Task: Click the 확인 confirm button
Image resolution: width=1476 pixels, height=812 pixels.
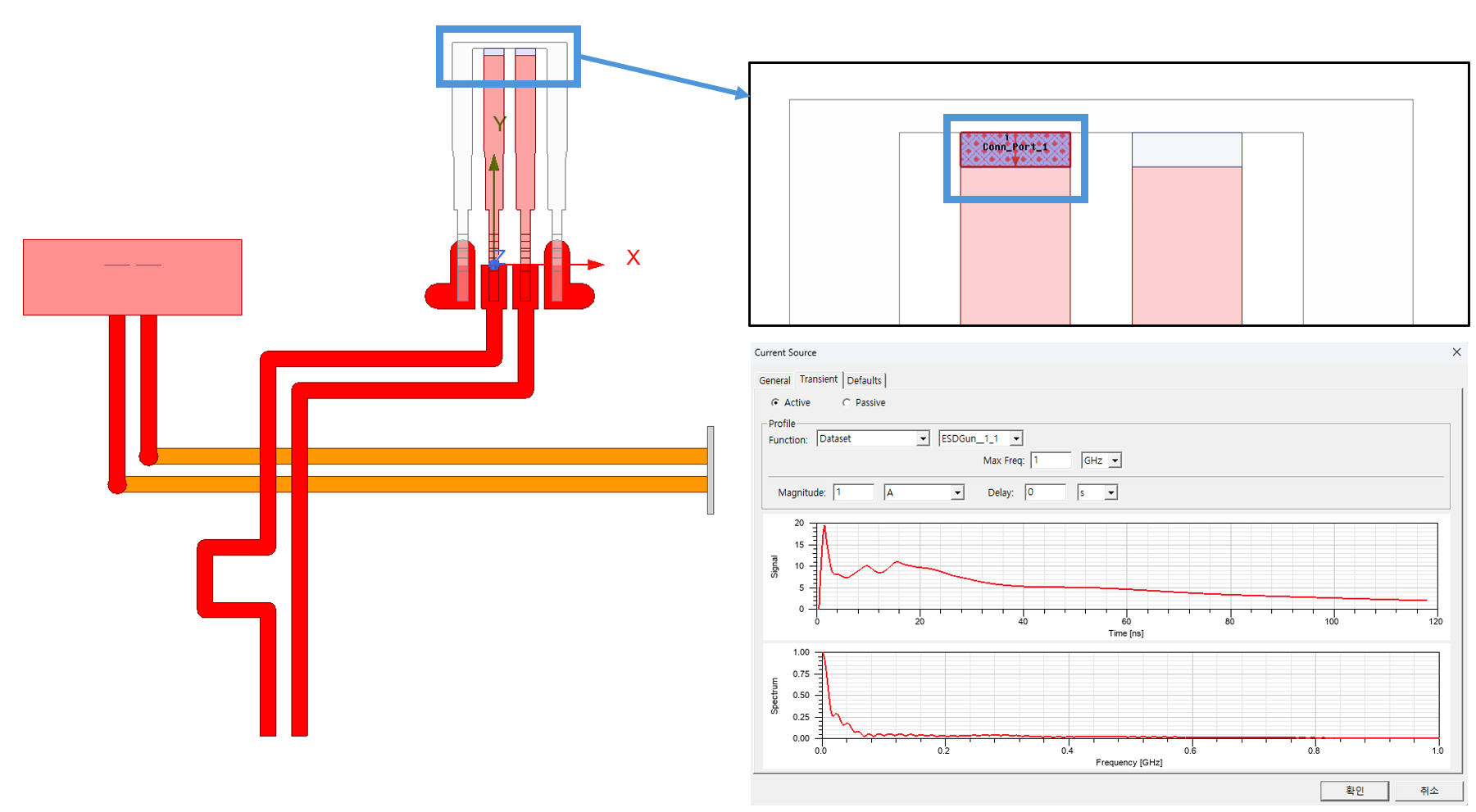Action: click(x=1354, y=791)
